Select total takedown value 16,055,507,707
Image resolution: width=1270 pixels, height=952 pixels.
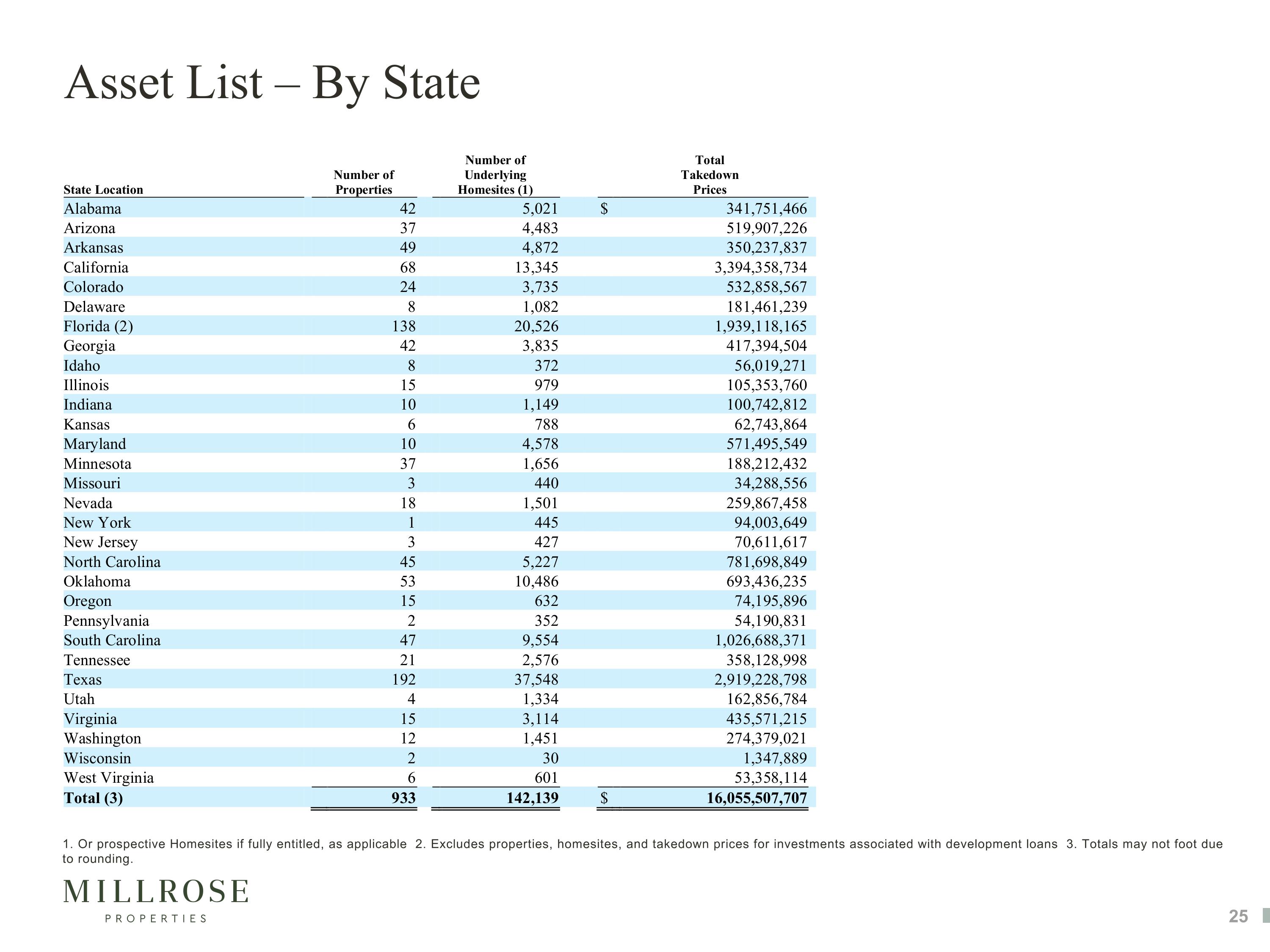pyautogui.click(x=756, y=798)
